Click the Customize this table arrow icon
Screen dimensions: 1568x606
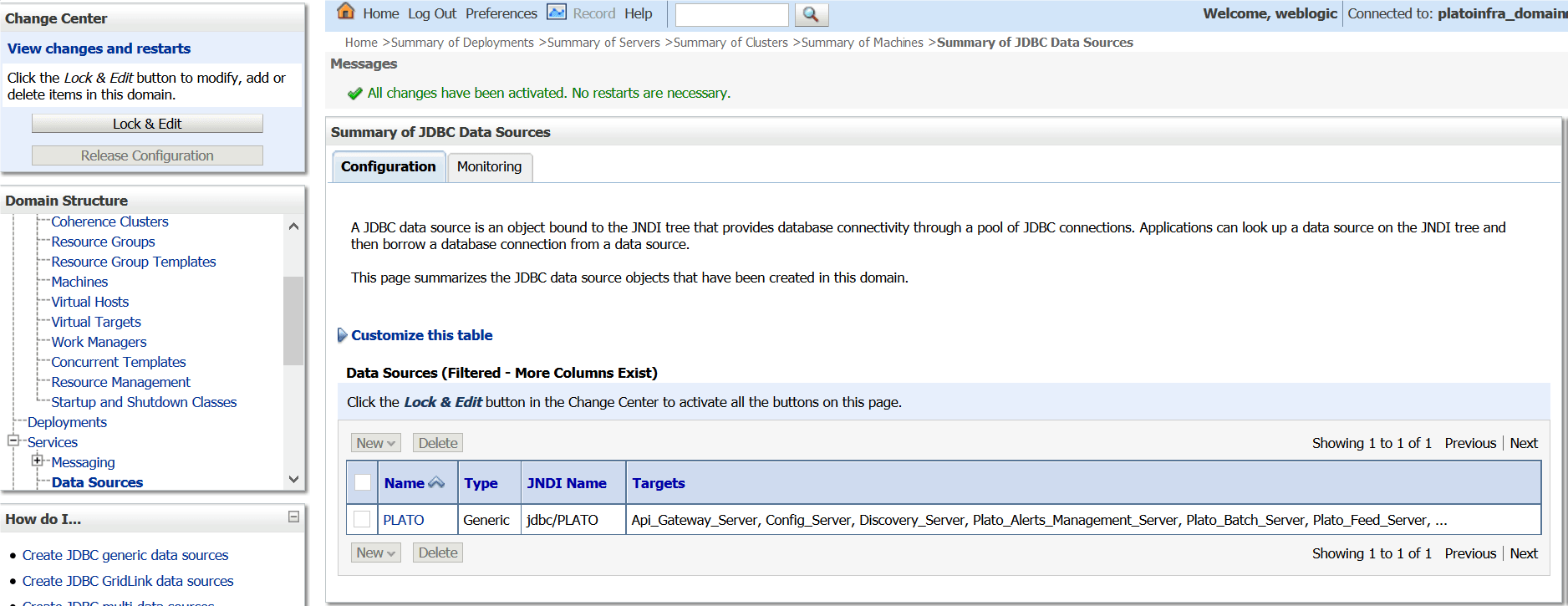point(342,335)
